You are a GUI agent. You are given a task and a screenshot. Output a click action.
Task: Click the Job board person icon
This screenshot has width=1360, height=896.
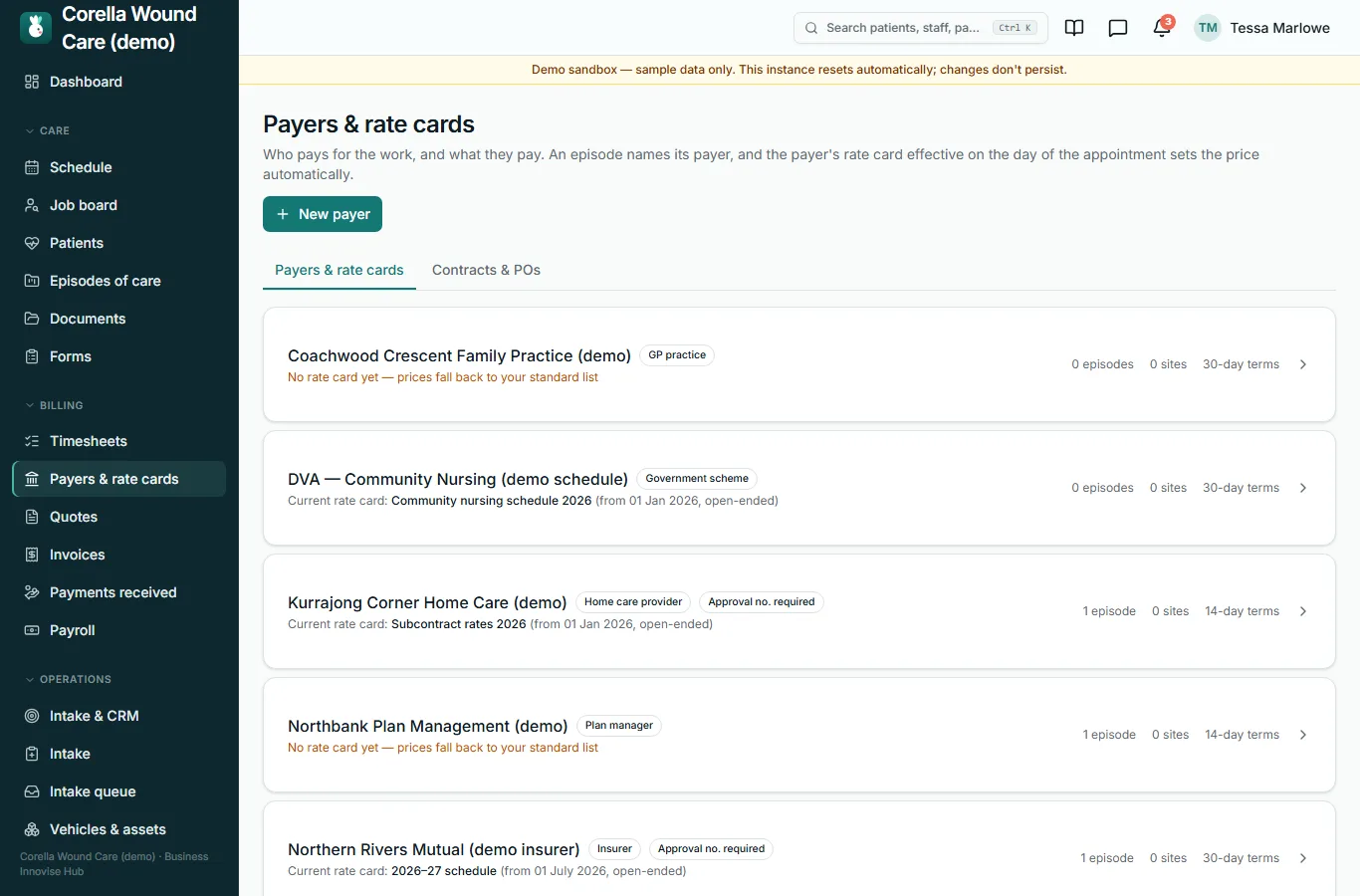pyautogui.click(x=32, y=205)
